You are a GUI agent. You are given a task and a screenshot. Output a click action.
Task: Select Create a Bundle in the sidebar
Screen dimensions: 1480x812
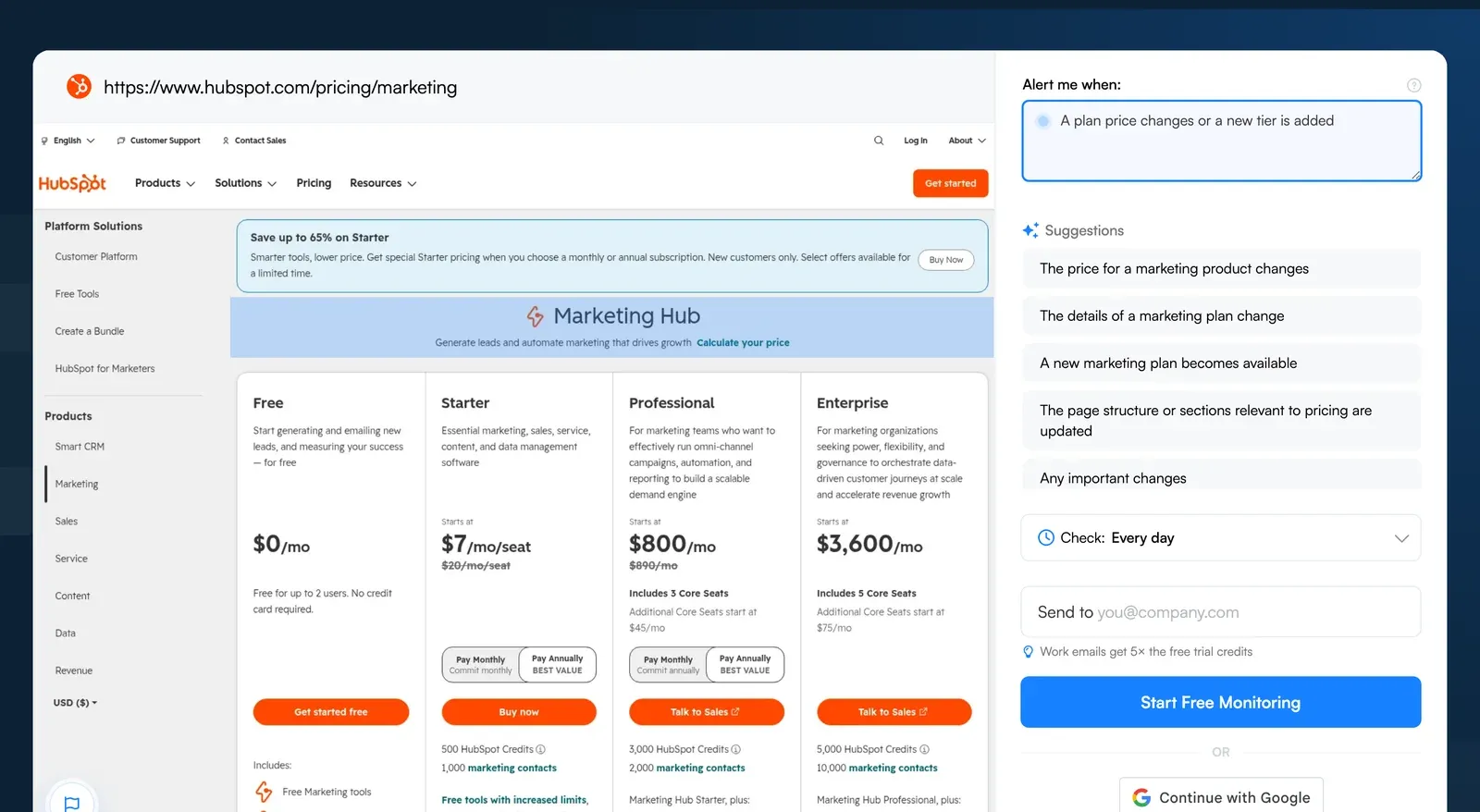tap(90, 331)
